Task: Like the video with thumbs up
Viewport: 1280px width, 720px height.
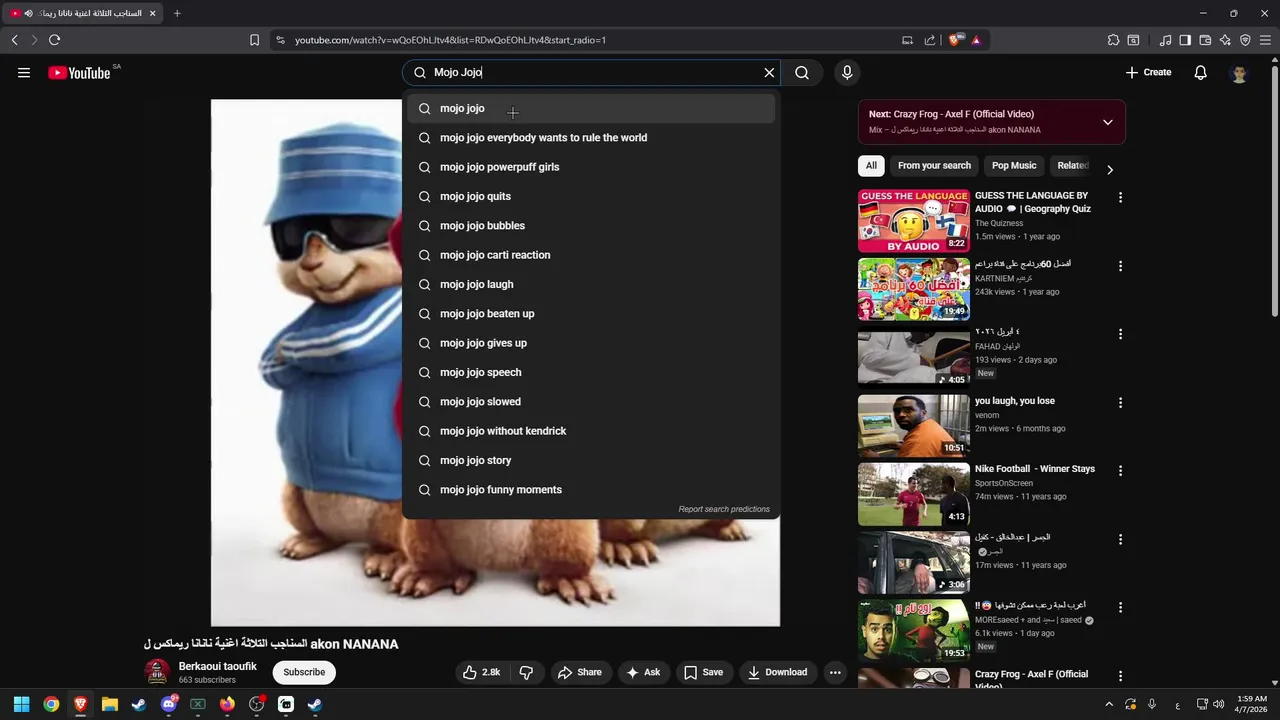Action: (x=482, y=672)
